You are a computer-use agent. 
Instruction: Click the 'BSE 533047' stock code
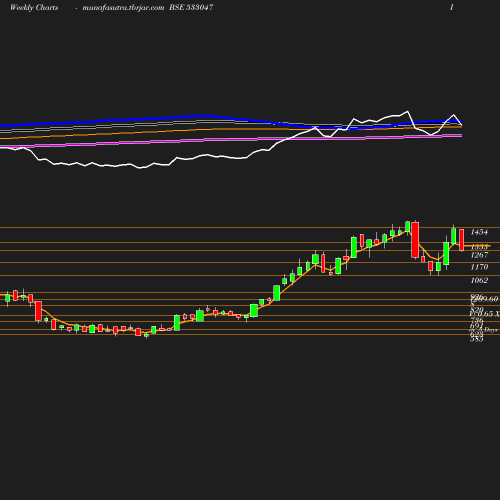[191, 7]
